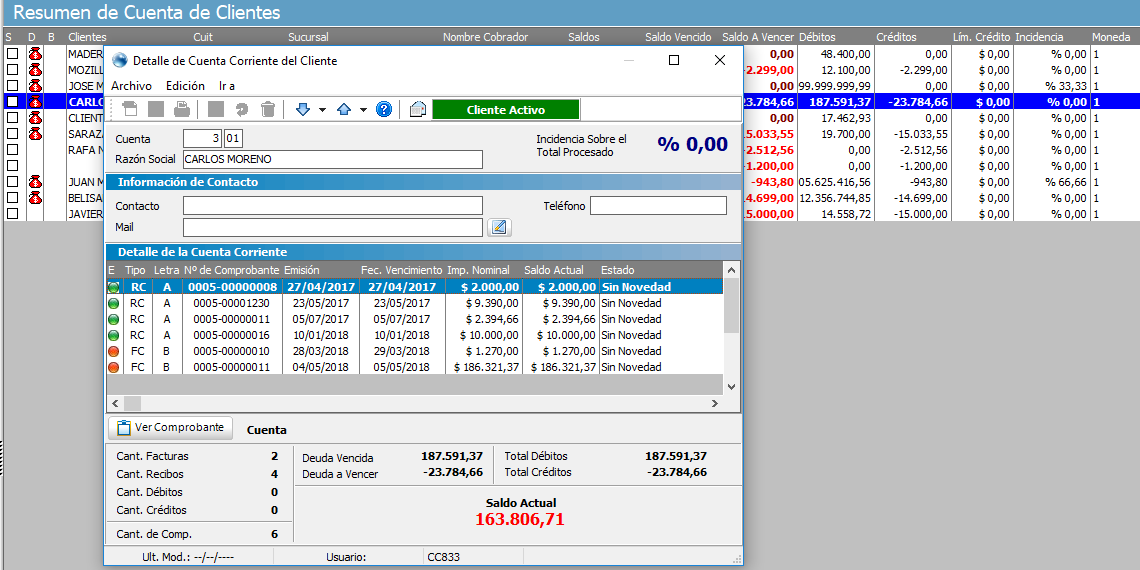Click the new document toolbar icon

click(x=130, y=110)
